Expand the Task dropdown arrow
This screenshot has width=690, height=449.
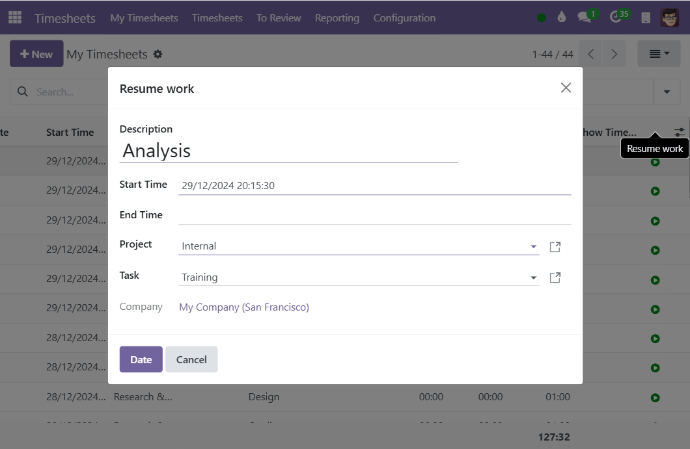pyautogui.click(x=533, y=278)
